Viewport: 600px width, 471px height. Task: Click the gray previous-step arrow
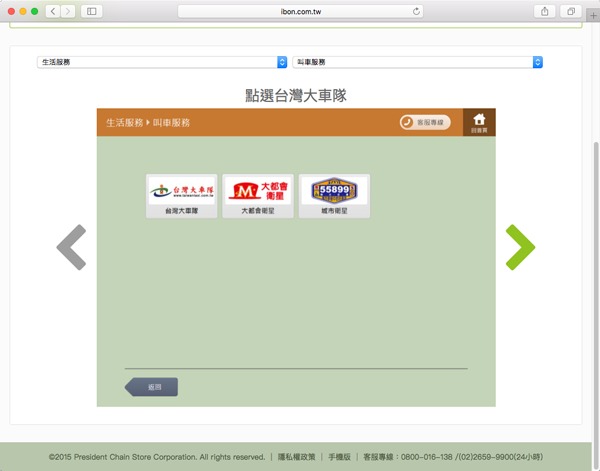pyautogui.click(x=72, y=247)
